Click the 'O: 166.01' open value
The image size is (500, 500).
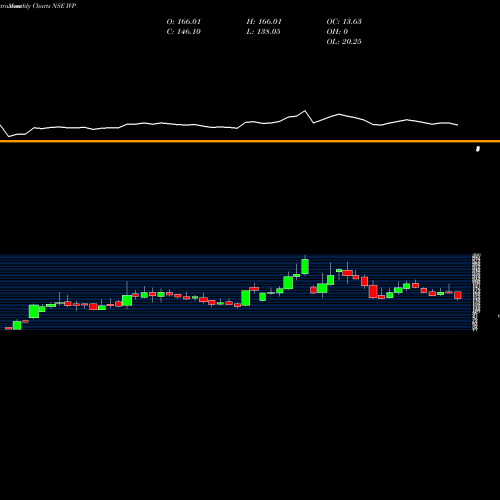point(184,22)
